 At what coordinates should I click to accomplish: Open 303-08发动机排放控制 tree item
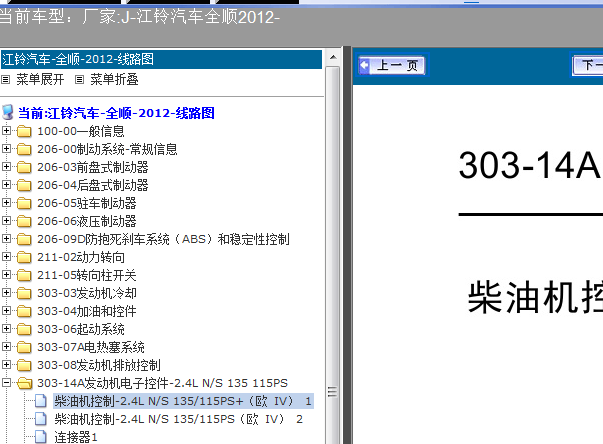[x=99, y=365]
